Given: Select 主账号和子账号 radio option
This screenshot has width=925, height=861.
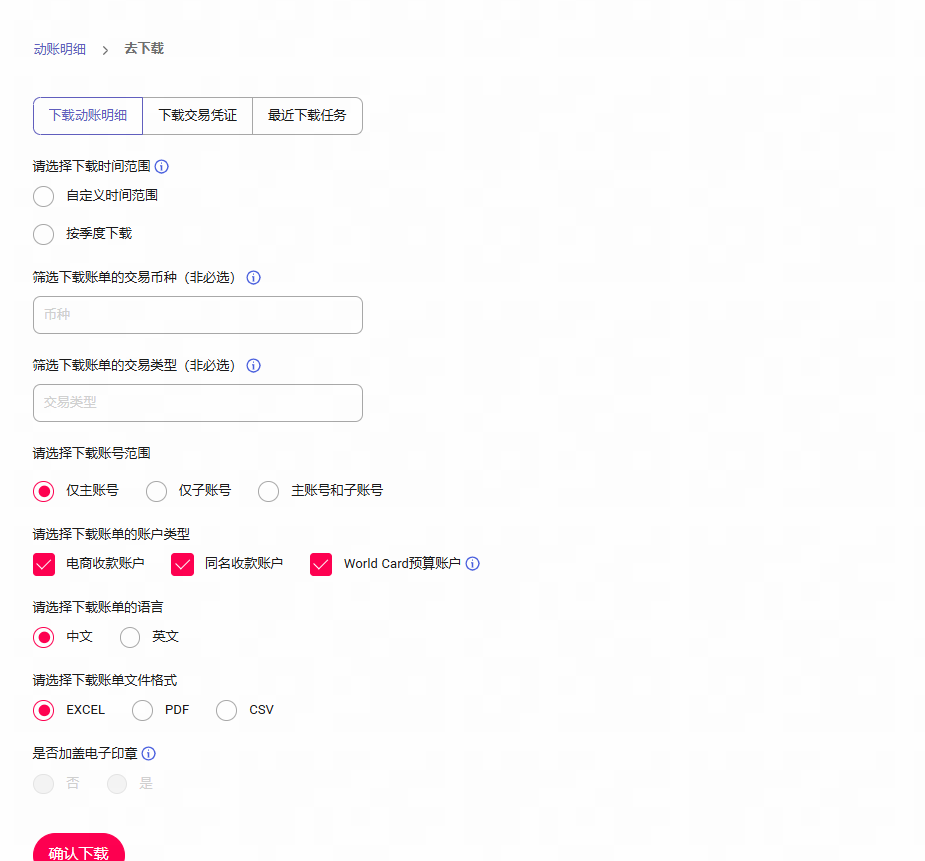Looking at the screenshot, I should click(x=268, y=491).
